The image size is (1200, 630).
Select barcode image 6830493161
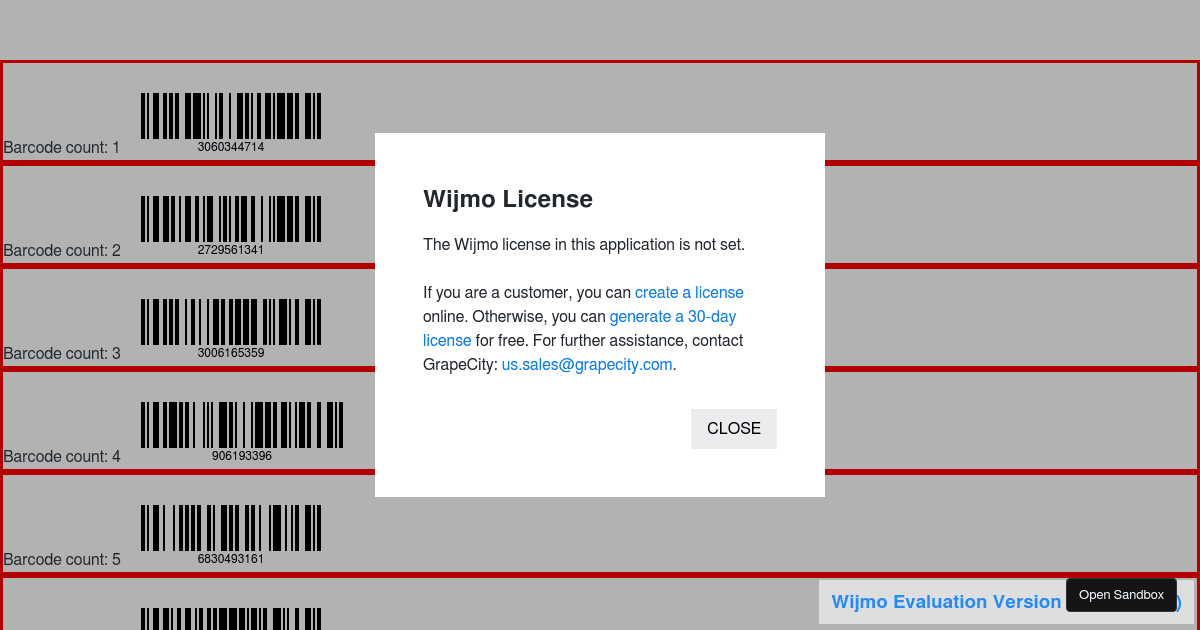click(231, 535)
